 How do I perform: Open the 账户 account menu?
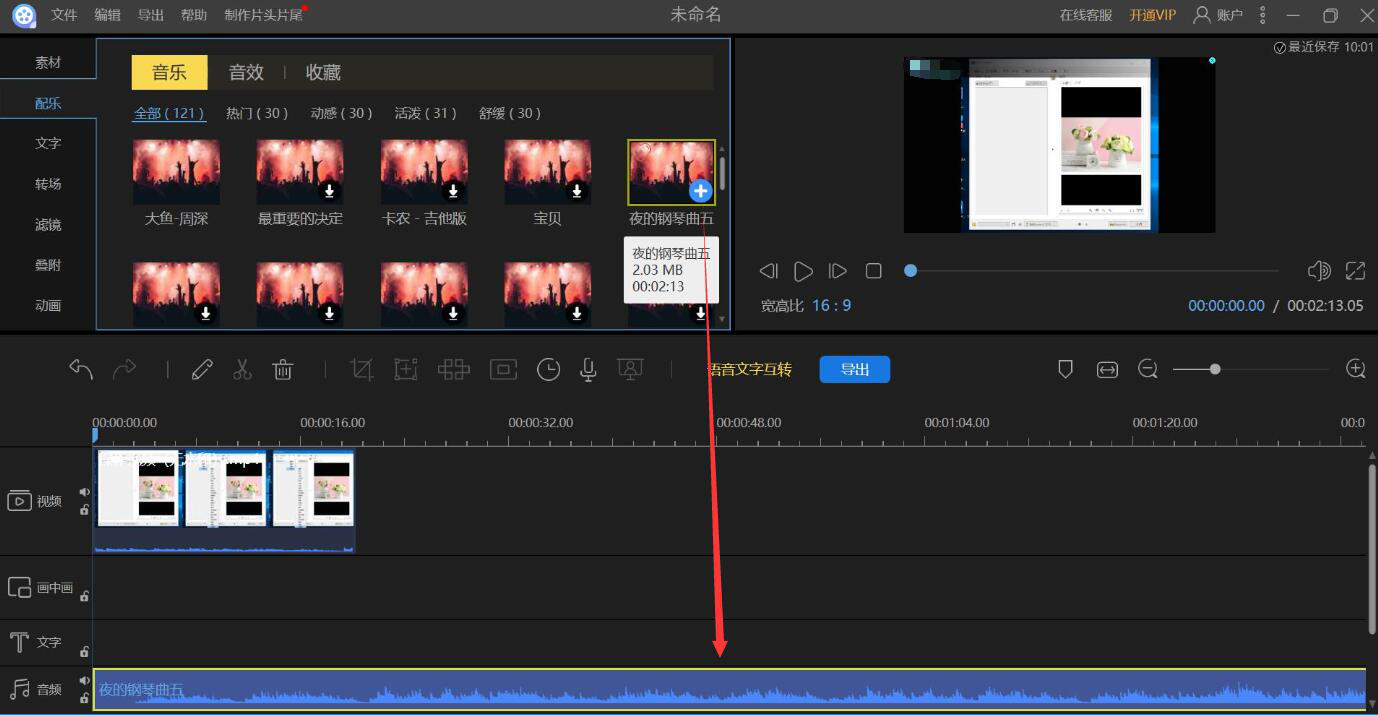1219,15
